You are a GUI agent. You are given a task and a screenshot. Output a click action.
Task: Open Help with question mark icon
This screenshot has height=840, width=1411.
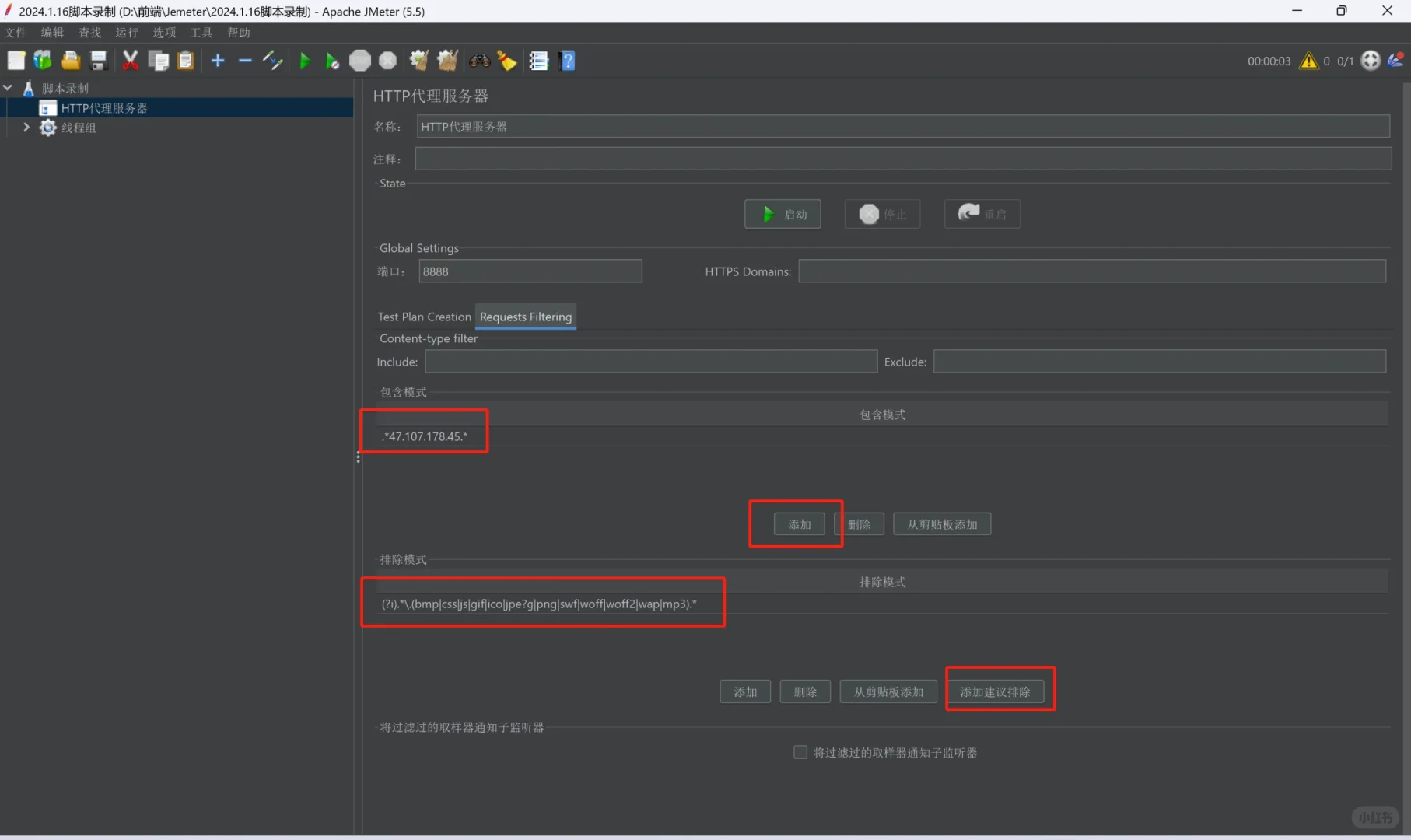[567, 61]
